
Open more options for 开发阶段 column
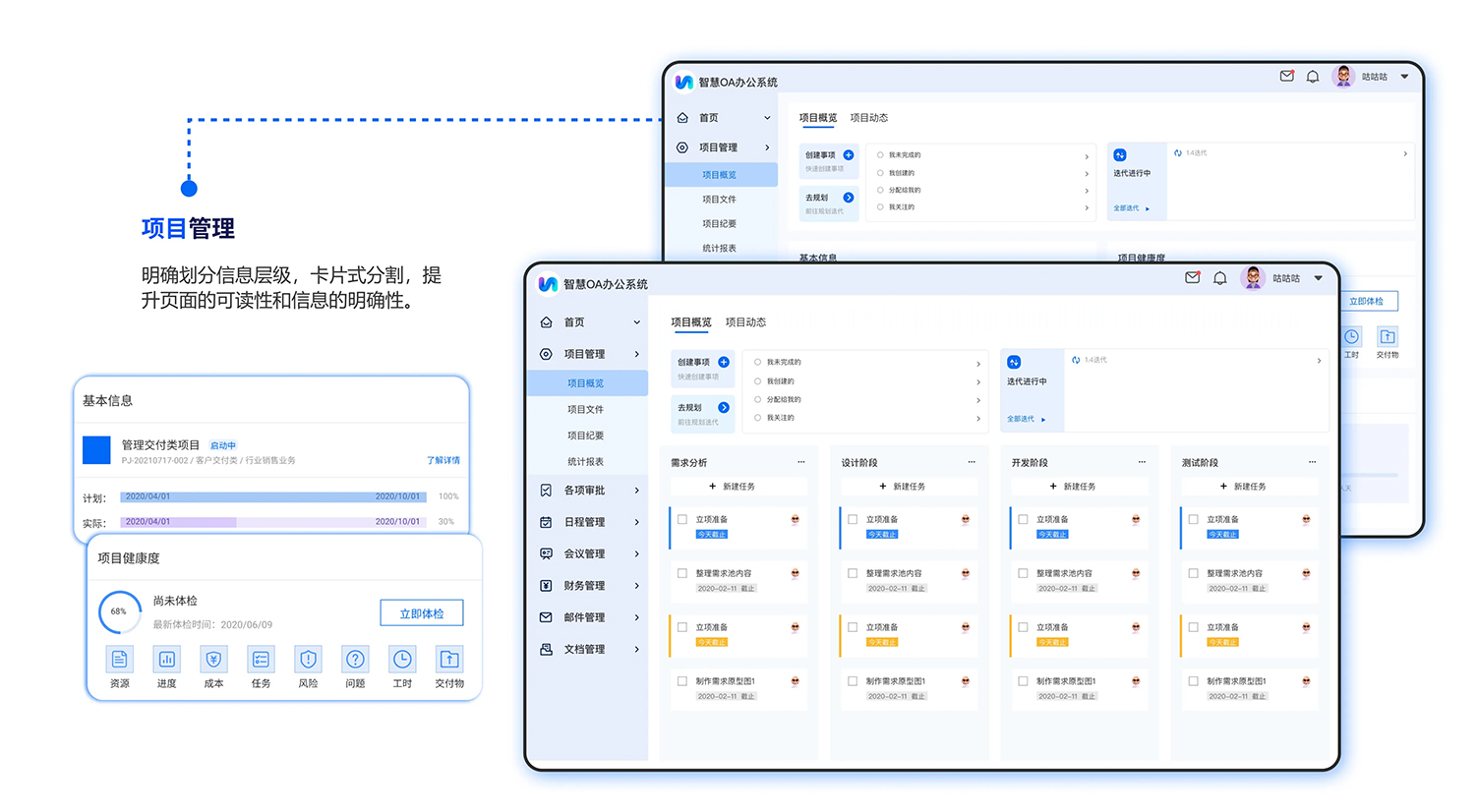[x=1142, y=462]
